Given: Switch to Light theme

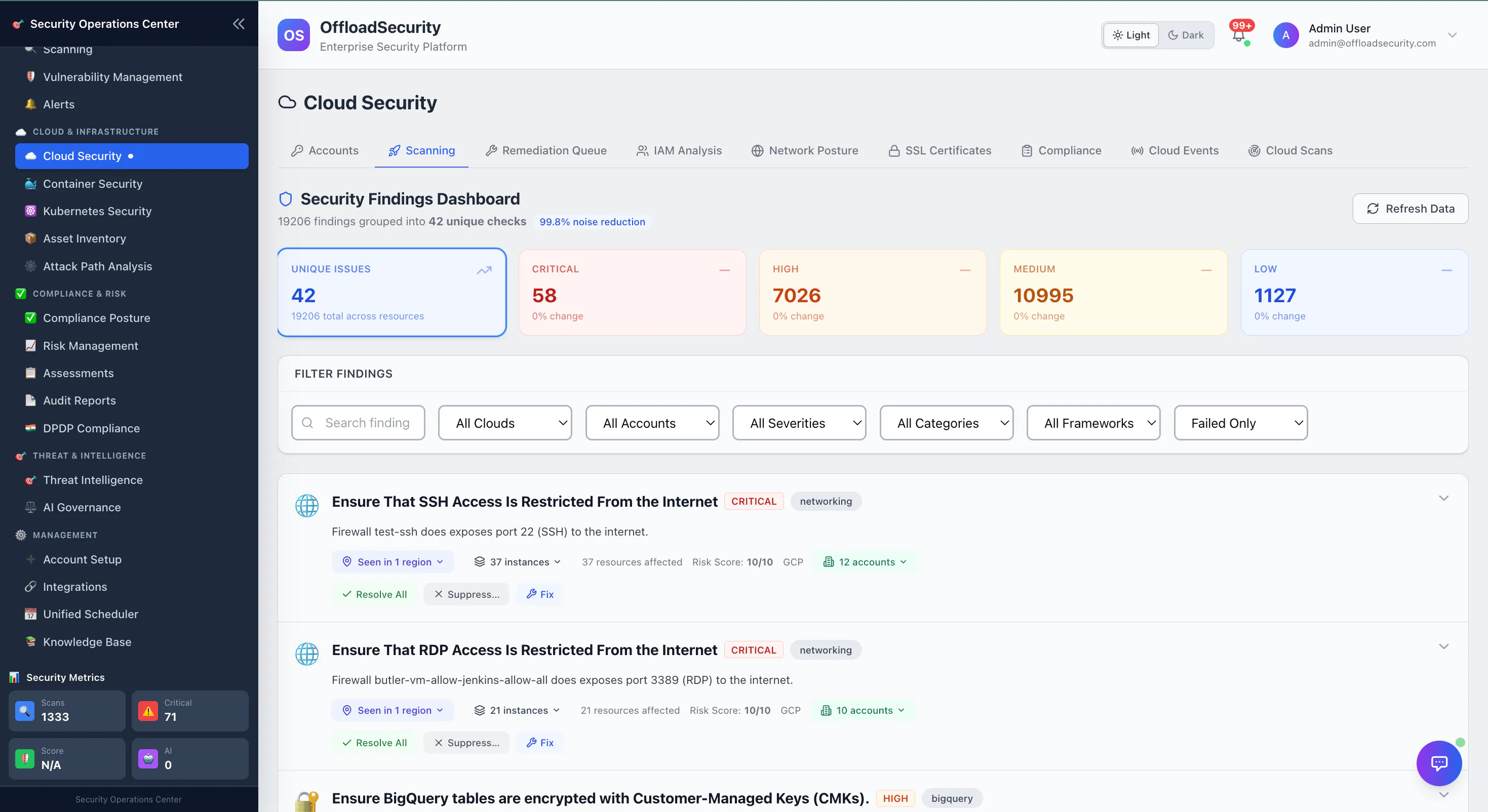Looking at the screenshot, I should pyautogui.click(x=1131, y=35).
